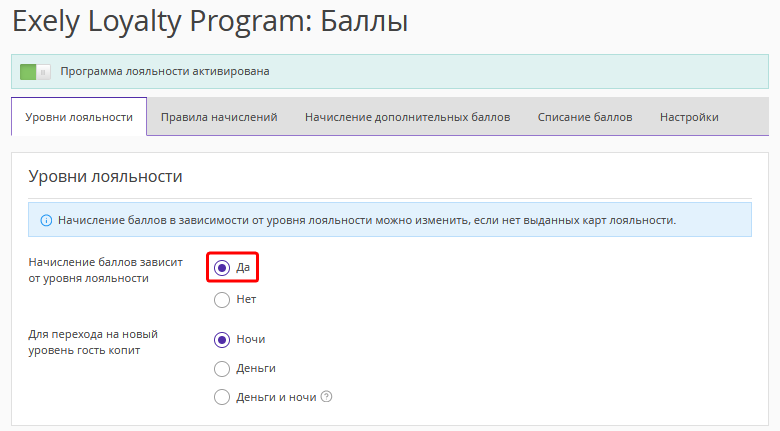Switch to the Правила начислений tab

point(219,117)
